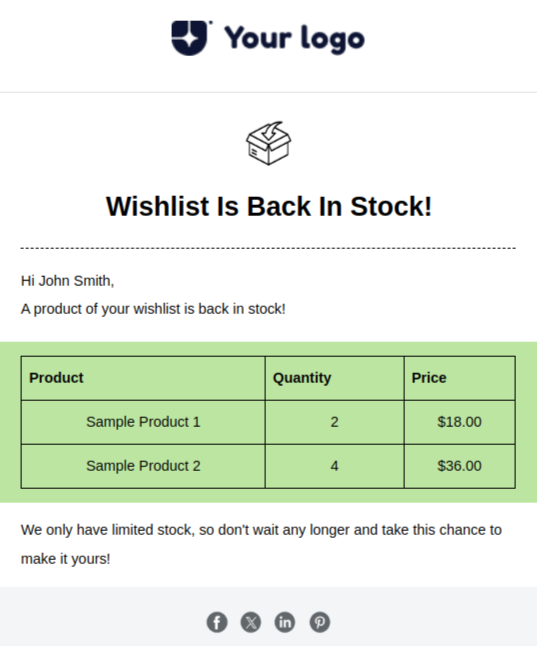Click the 'Your logo' header text
The width and height of the screenshot is (537, 646).
294,39
